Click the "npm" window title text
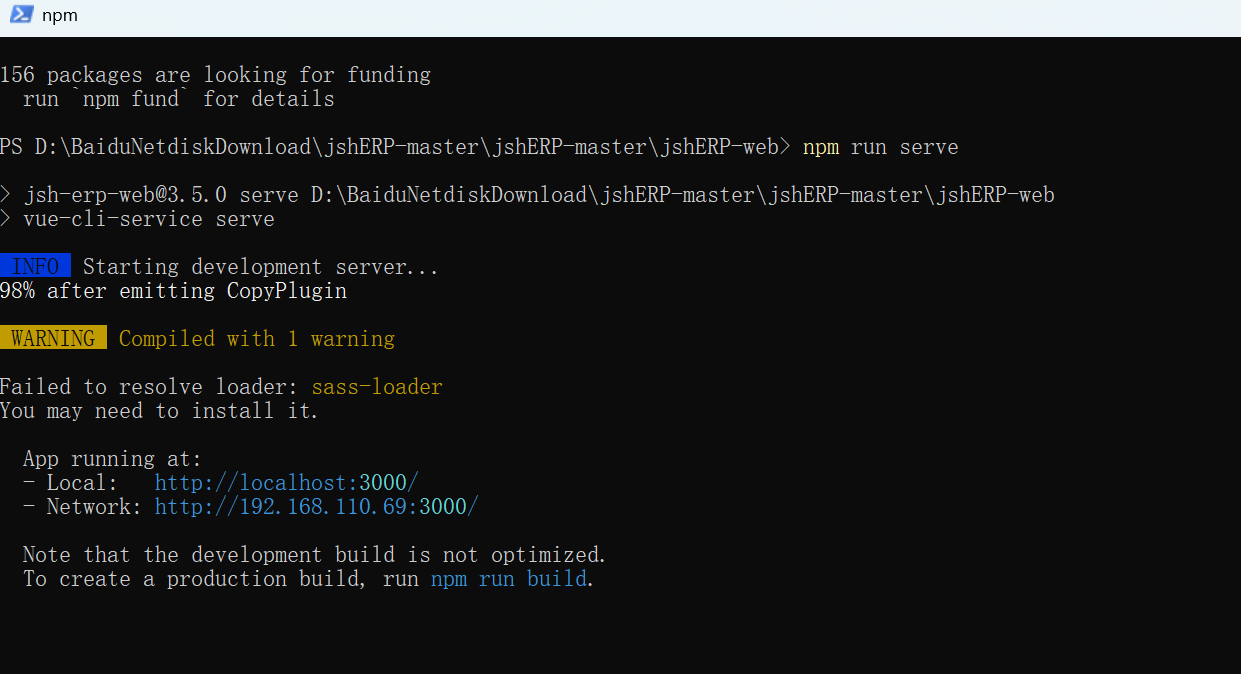The width and height of the screenshot is (1241, 674). coord(60,16)
